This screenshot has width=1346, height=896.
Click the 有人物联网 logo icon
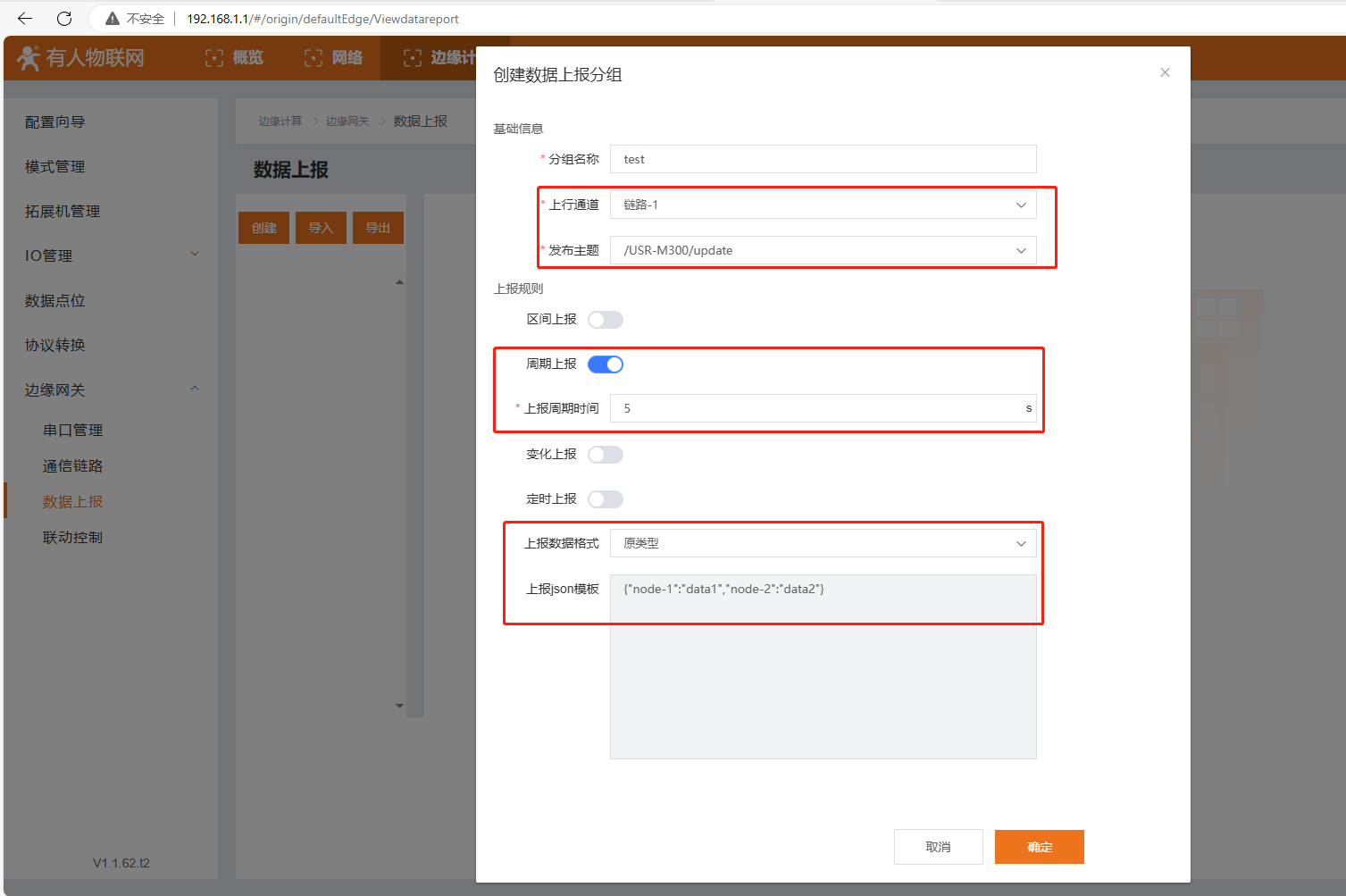pyautogui.click(x=29, y=58)
